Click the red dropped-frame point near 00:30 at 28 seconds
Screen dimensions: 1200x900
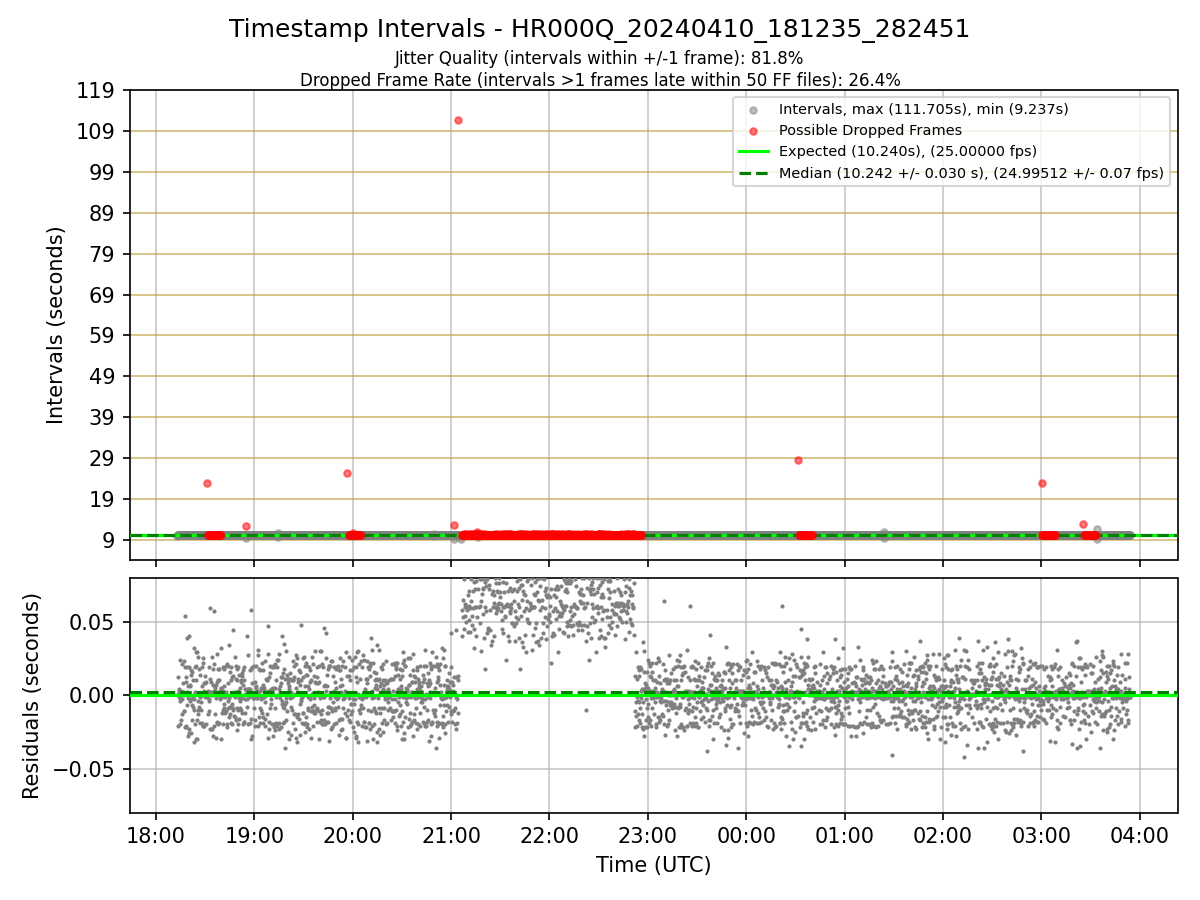(798, 460)
